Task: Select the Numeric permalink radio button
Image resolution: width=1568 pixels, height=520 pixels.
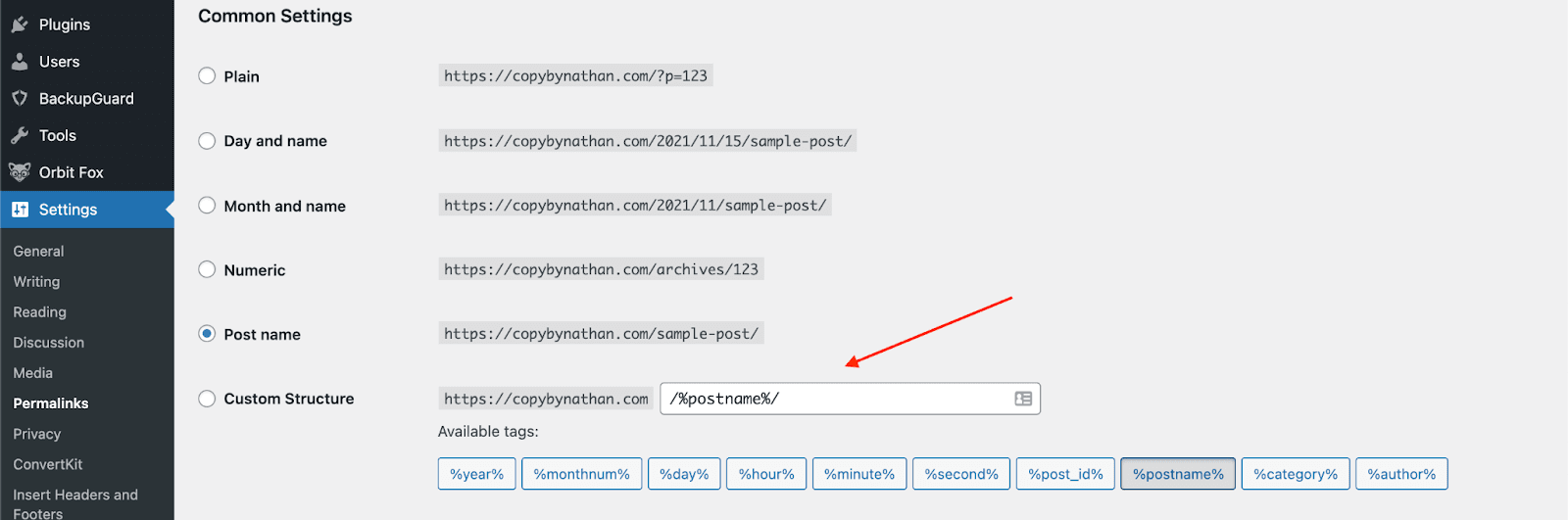Action: pos(207,269)
